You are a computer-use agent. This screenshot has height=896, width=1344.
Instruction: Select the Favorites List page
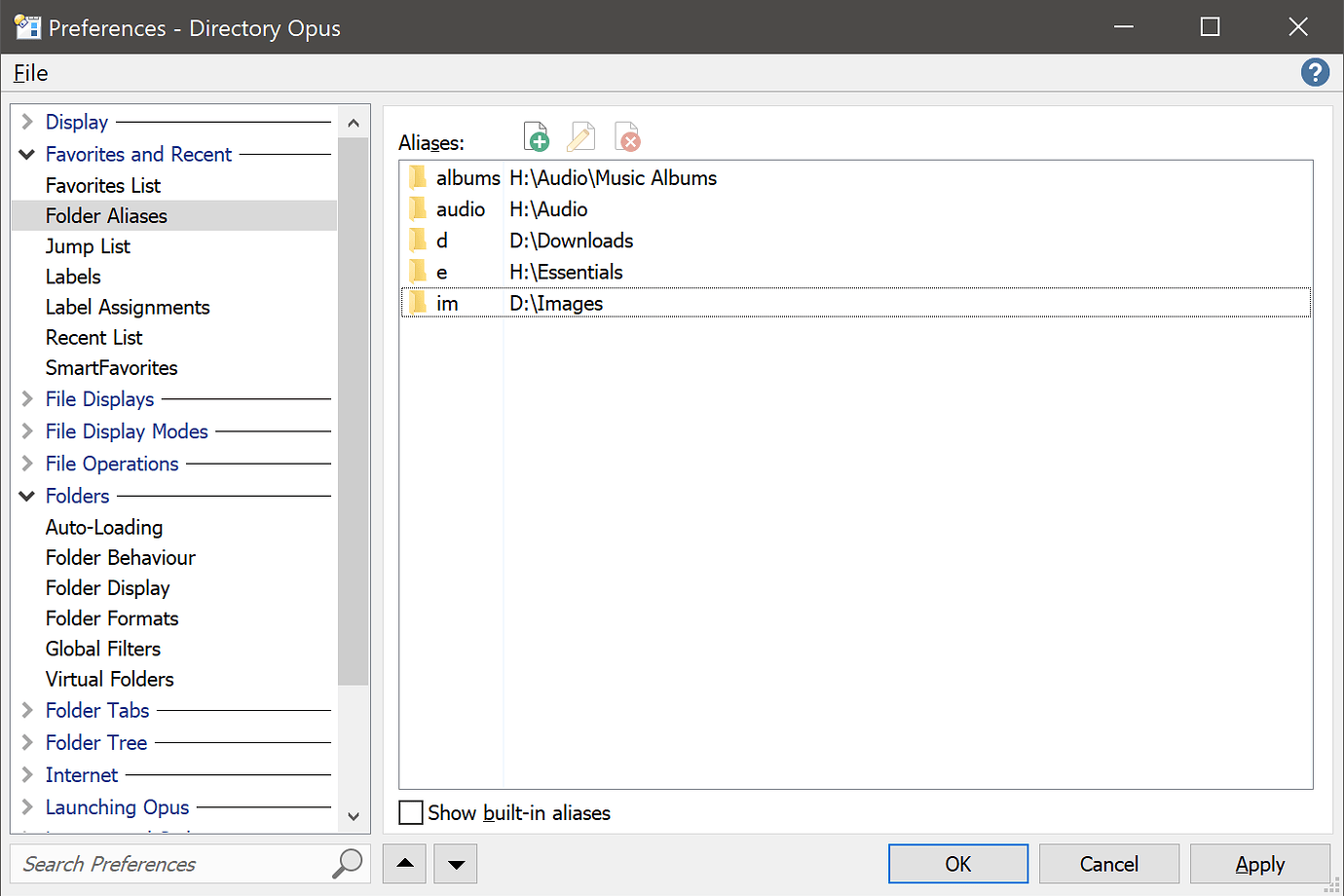(103, 185)
